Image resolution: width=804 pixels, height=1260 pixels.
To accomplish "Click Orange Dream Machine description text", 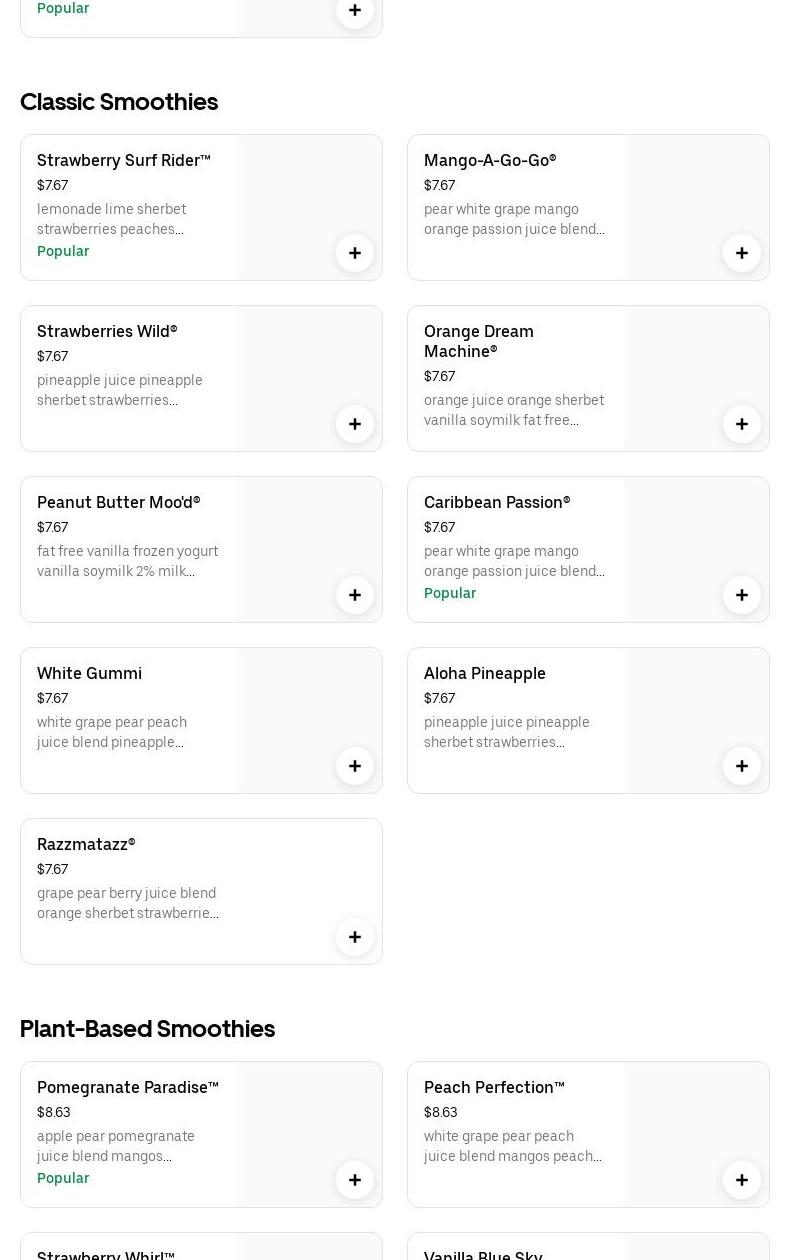I will 514,410.
